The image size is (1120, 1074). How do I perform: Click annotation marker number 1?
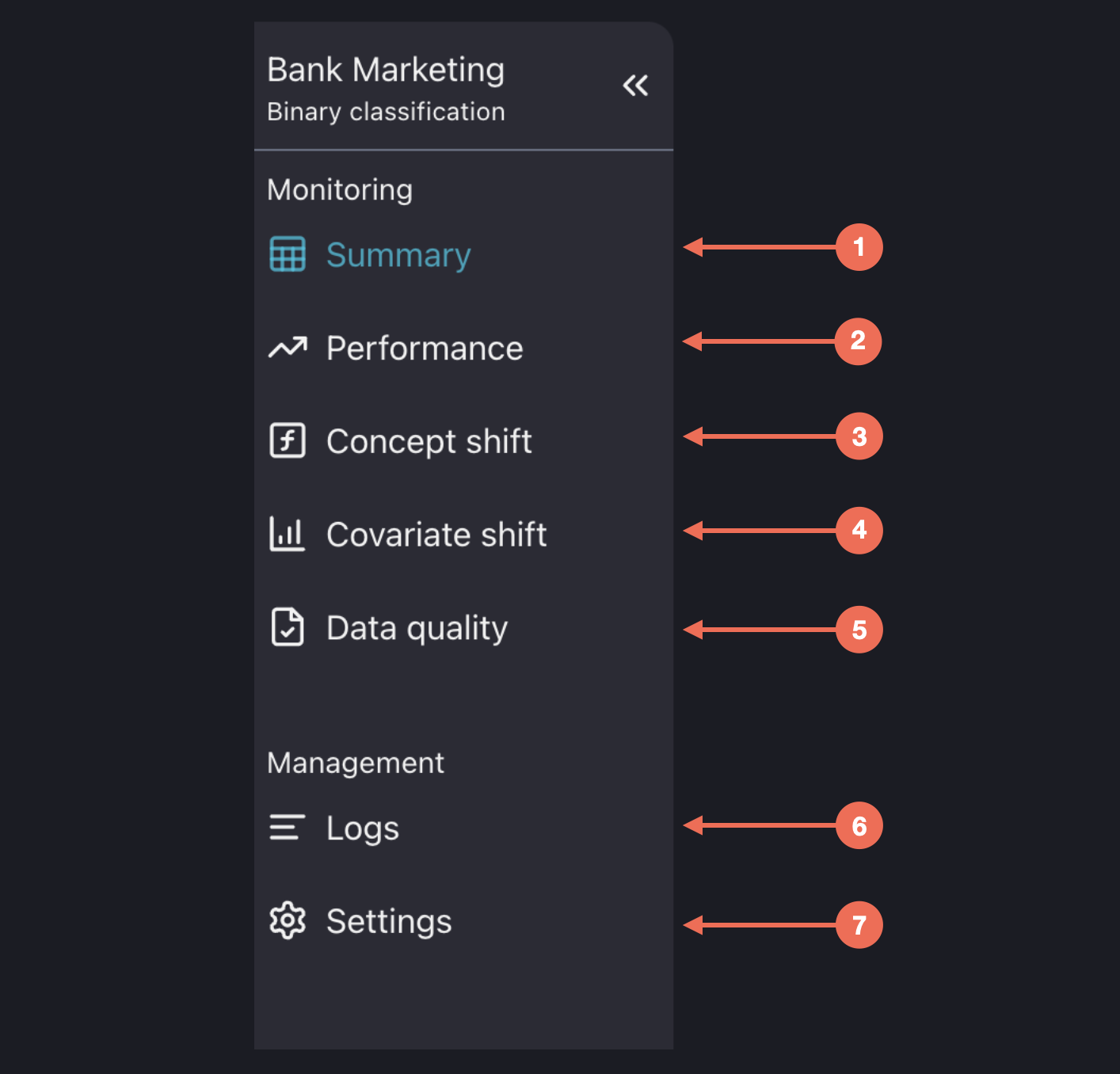(x=859, y=247)
